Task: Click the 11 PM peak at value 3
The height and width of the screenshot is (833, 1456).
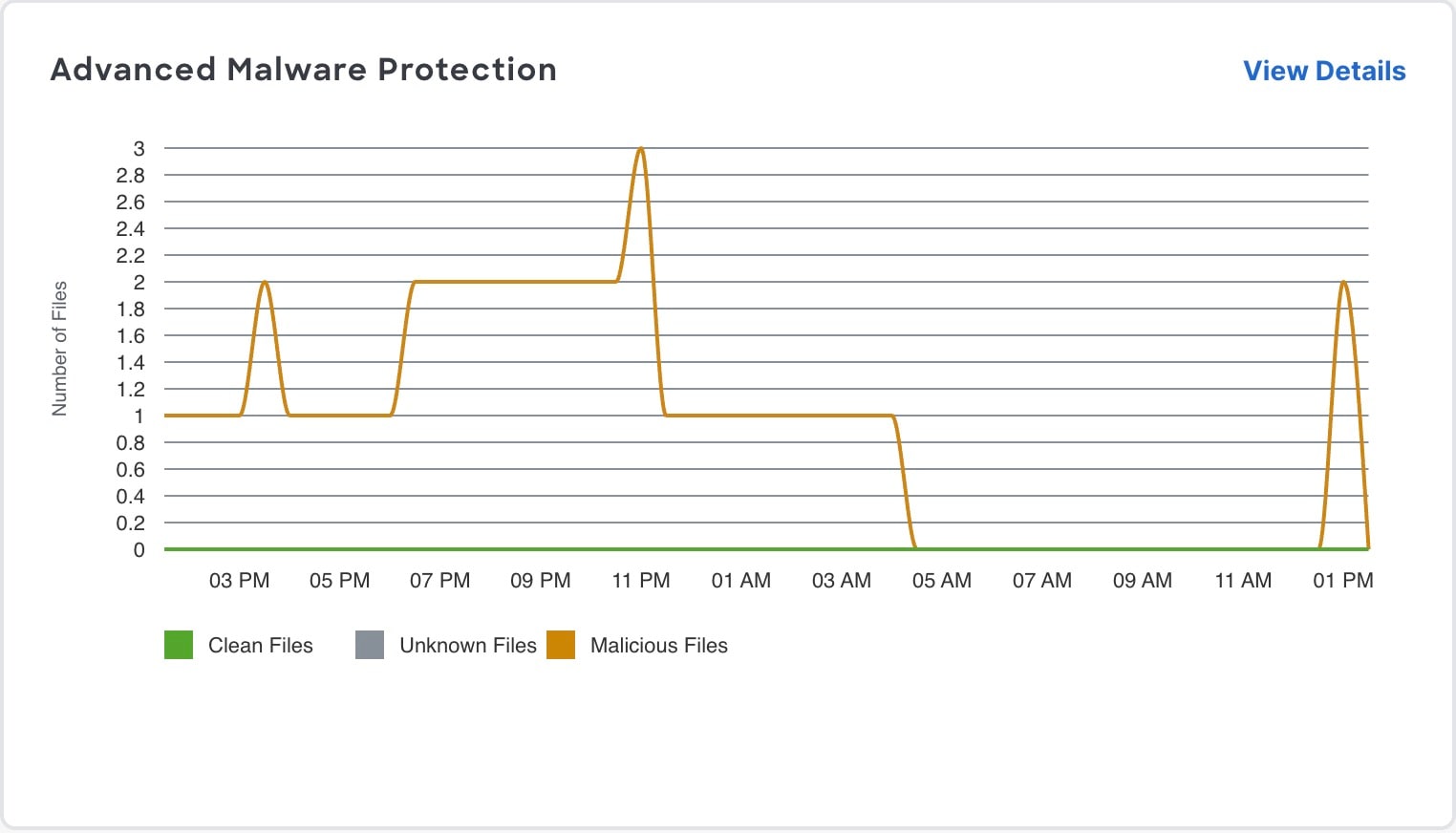Action: tap(640, 150)
